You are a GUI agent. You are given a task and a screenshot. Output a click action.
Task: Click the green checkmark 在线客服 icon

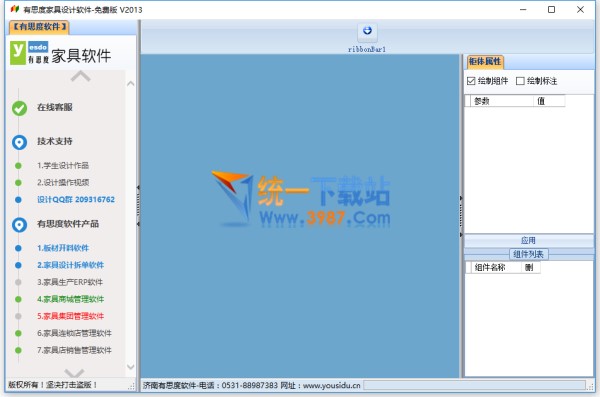(x=20, y=108)
